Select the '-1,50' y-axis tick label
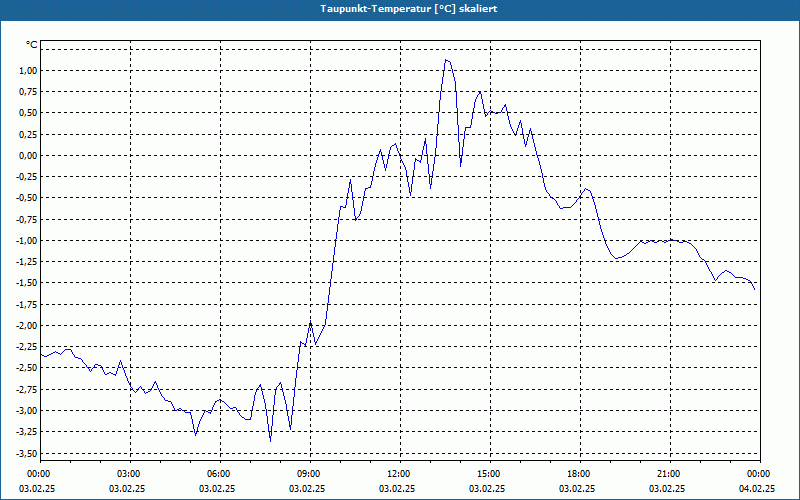The height and width of the screenshot is (500, 800). 27,283
